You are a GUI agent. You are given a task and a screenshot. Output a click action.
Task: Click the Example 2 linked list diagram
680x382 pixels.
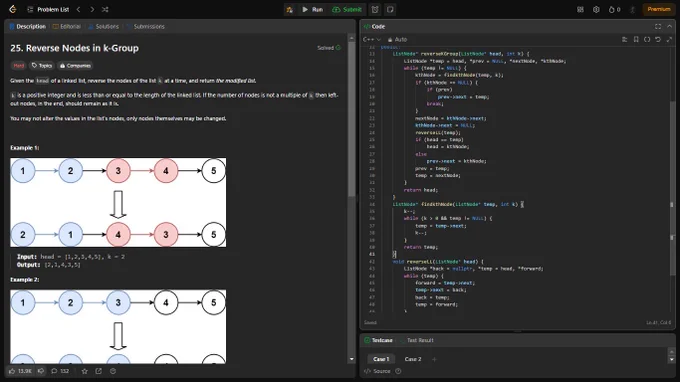tap(118, 327)
